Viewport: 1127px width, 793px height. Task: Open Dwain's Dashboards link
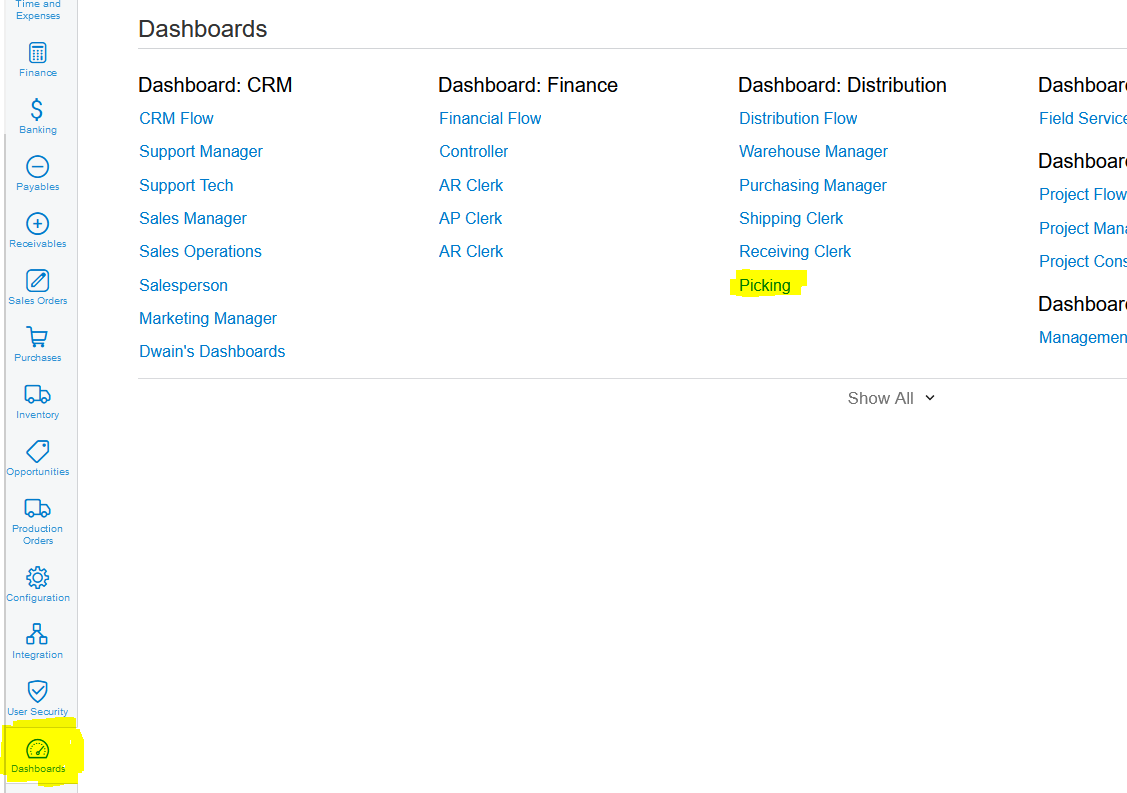[212, 352]
